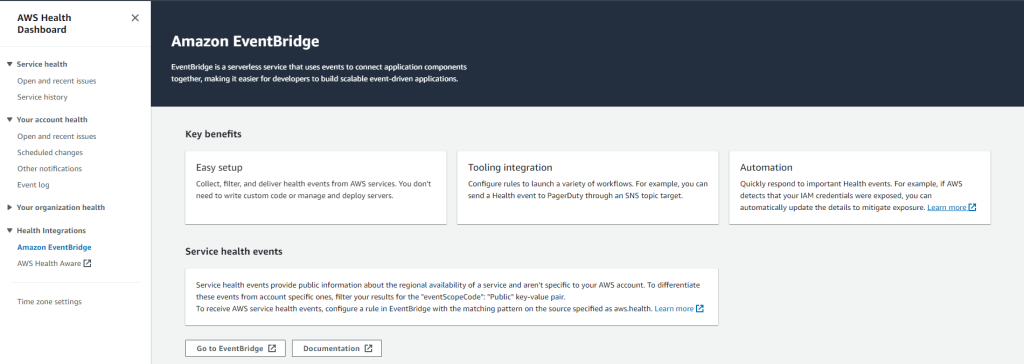This screenshot has height=364, width=1024.
Task: Click the Amazon EventBridge page title
Action: tap(245, 42)
